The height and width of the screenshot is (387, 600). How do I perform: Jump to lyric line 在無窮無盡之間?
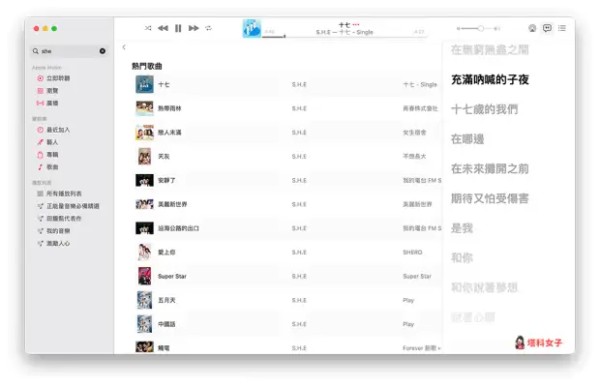(x=490, y=50)
